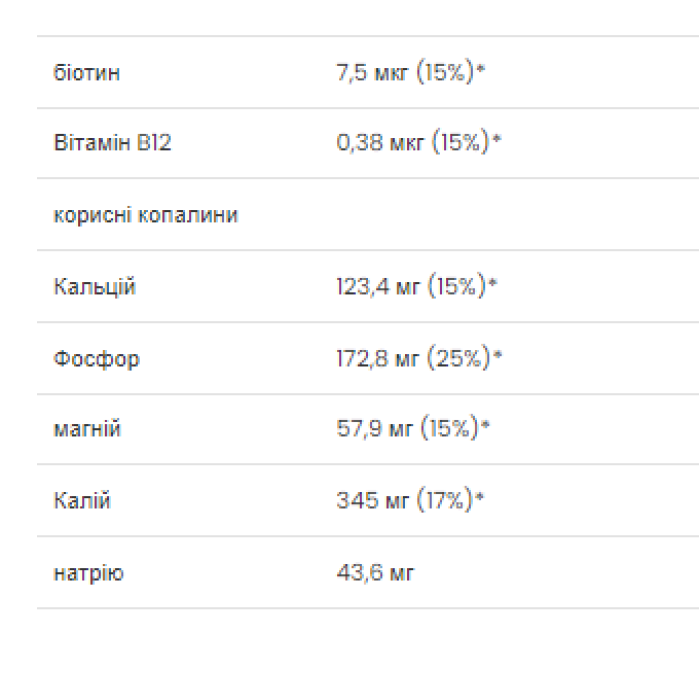Click the (25%) percentage in Фосфор row
The width and height of the screenshot is (700, 700).
pyautogui.click(x=459, y=358)
